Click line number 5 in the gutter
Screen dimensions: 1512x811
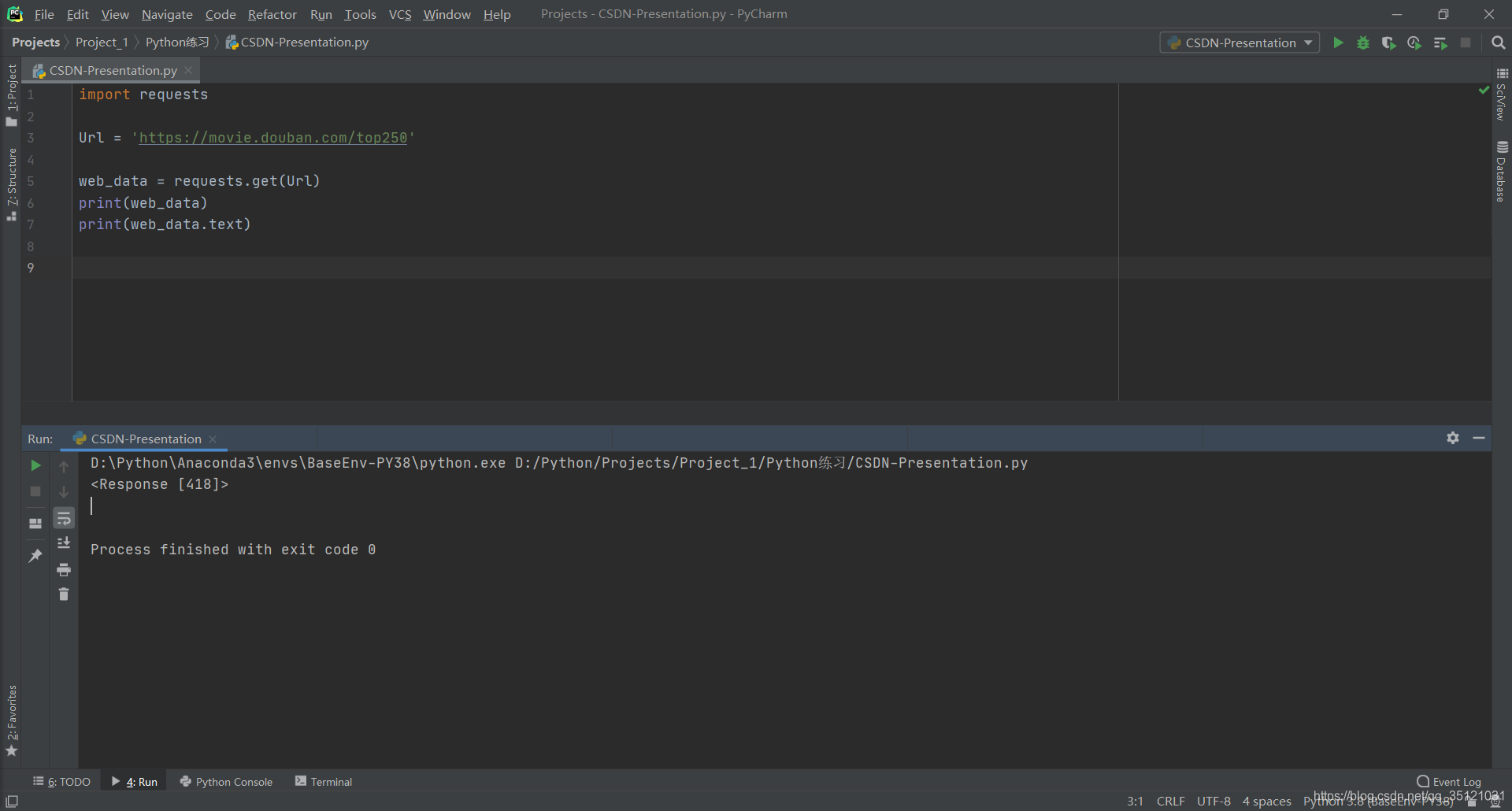coord(31,181)
